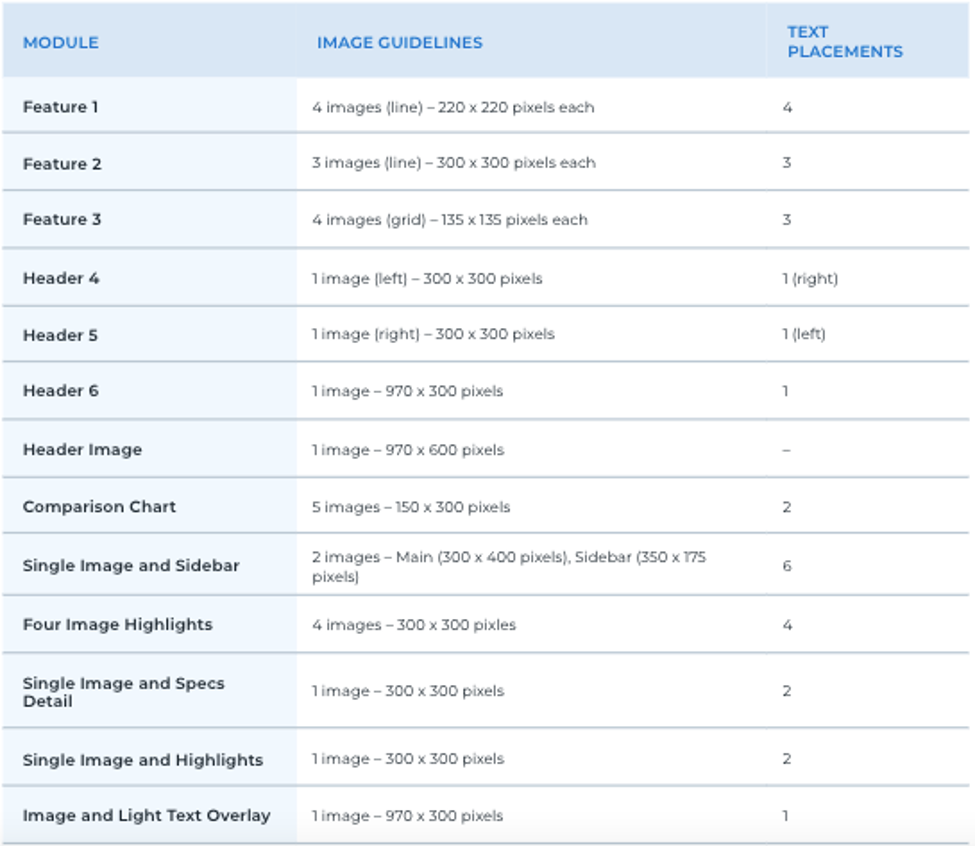Select the Comparison Chart module name
This screenshot has height=847, width=977.
coord(99,507)
